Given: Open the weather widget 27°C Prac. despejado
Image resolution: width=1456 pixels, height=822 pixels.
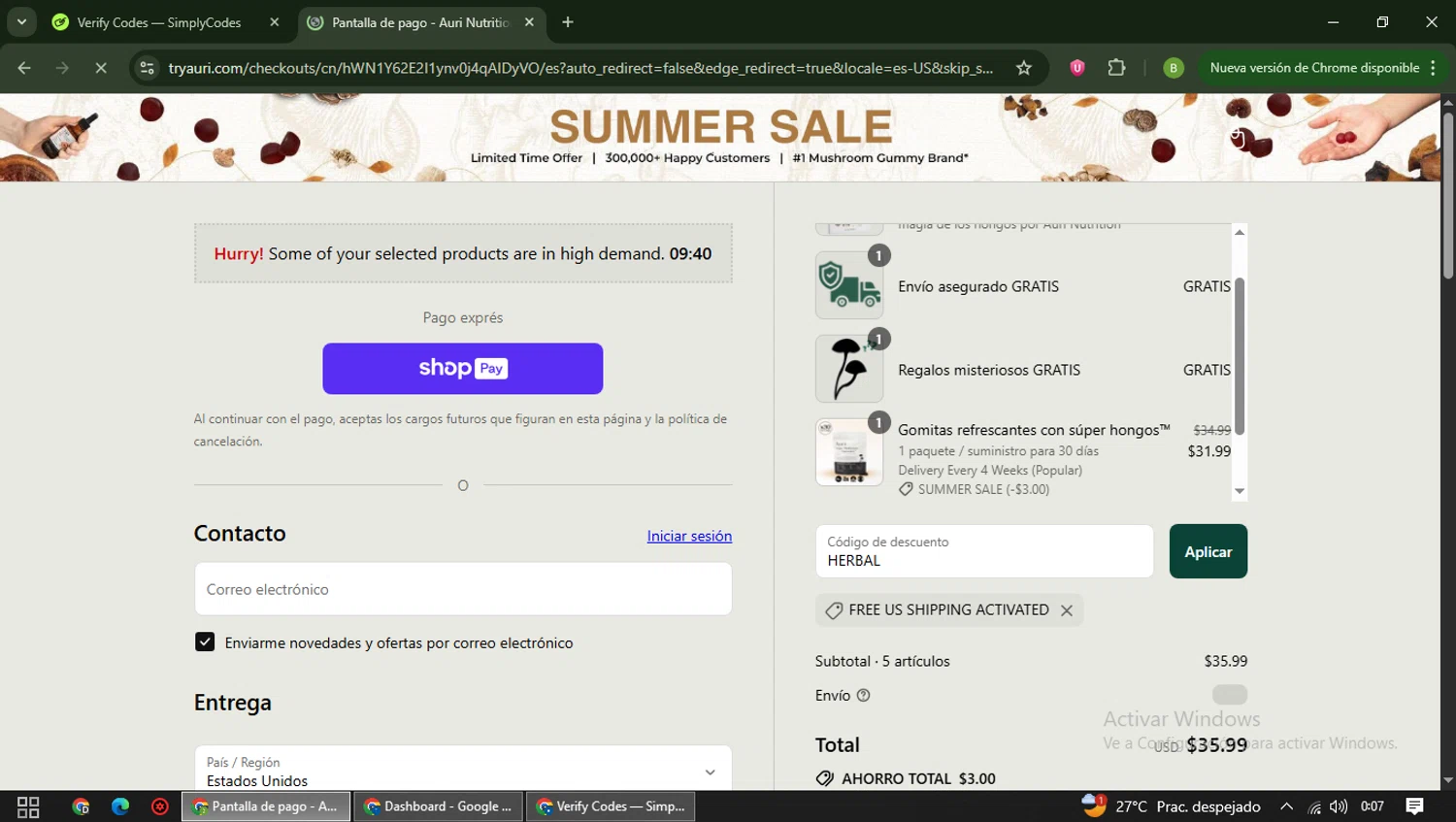Looking at the screenshot, I should click(1171, 806).
